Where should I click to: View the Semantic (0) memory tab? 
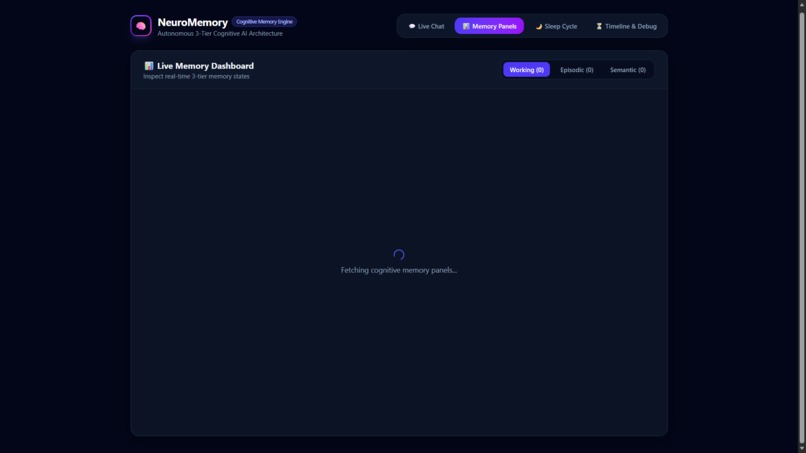point(628,70)
